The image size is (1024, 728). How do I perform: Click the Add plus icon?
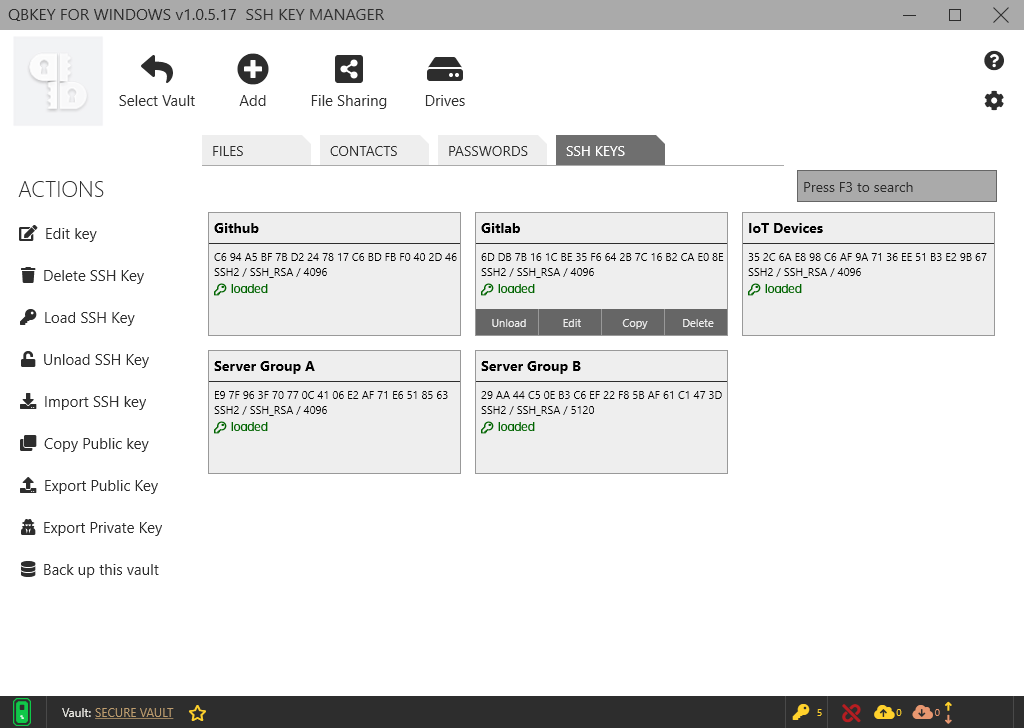(x=253, y=69)
